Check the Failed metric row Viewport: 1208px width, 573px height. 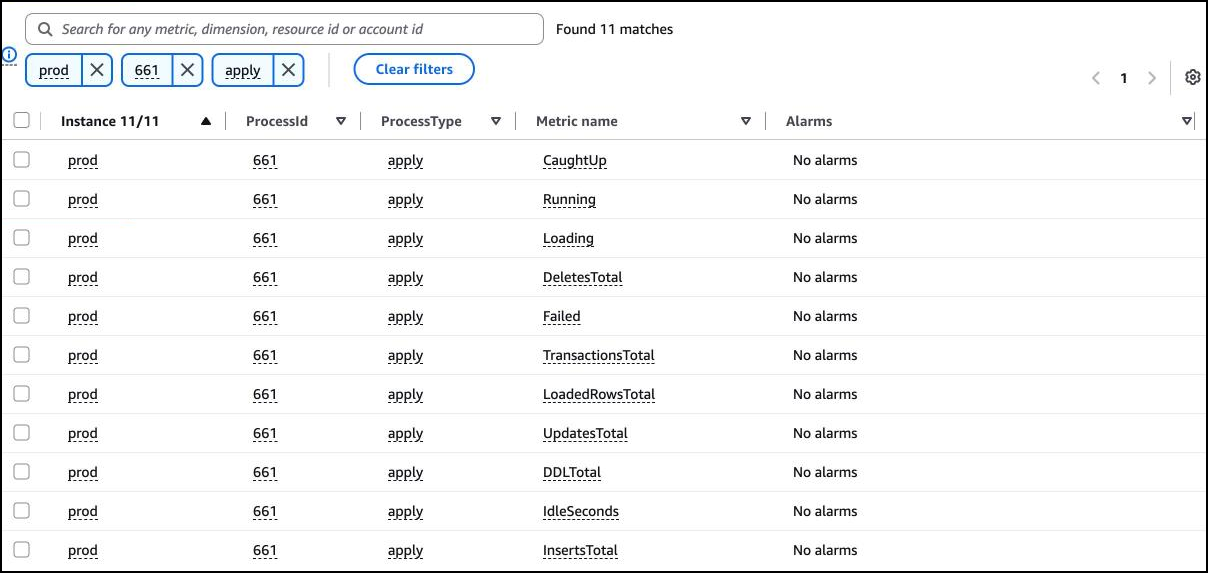click(x=21, y=315)
